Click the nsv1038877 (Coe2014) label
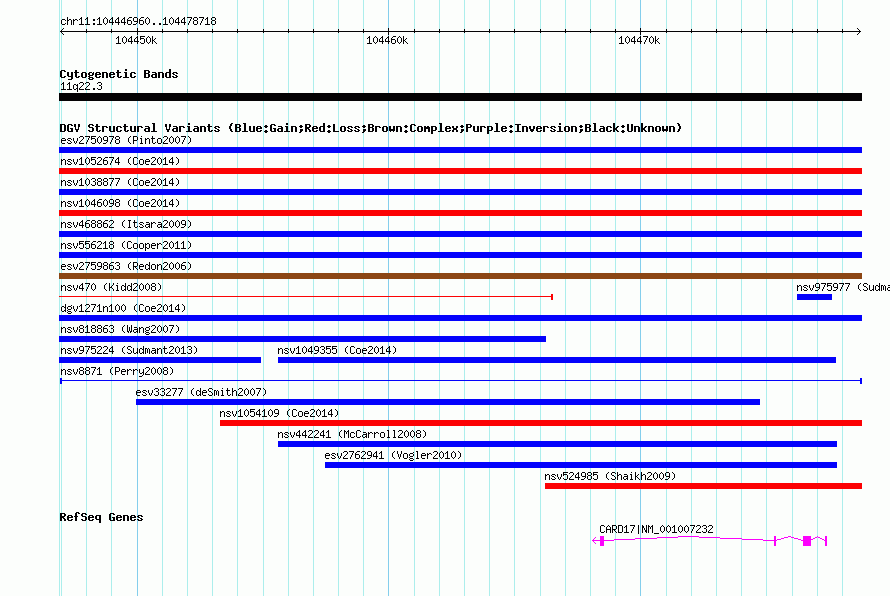 tap(120, 182)
